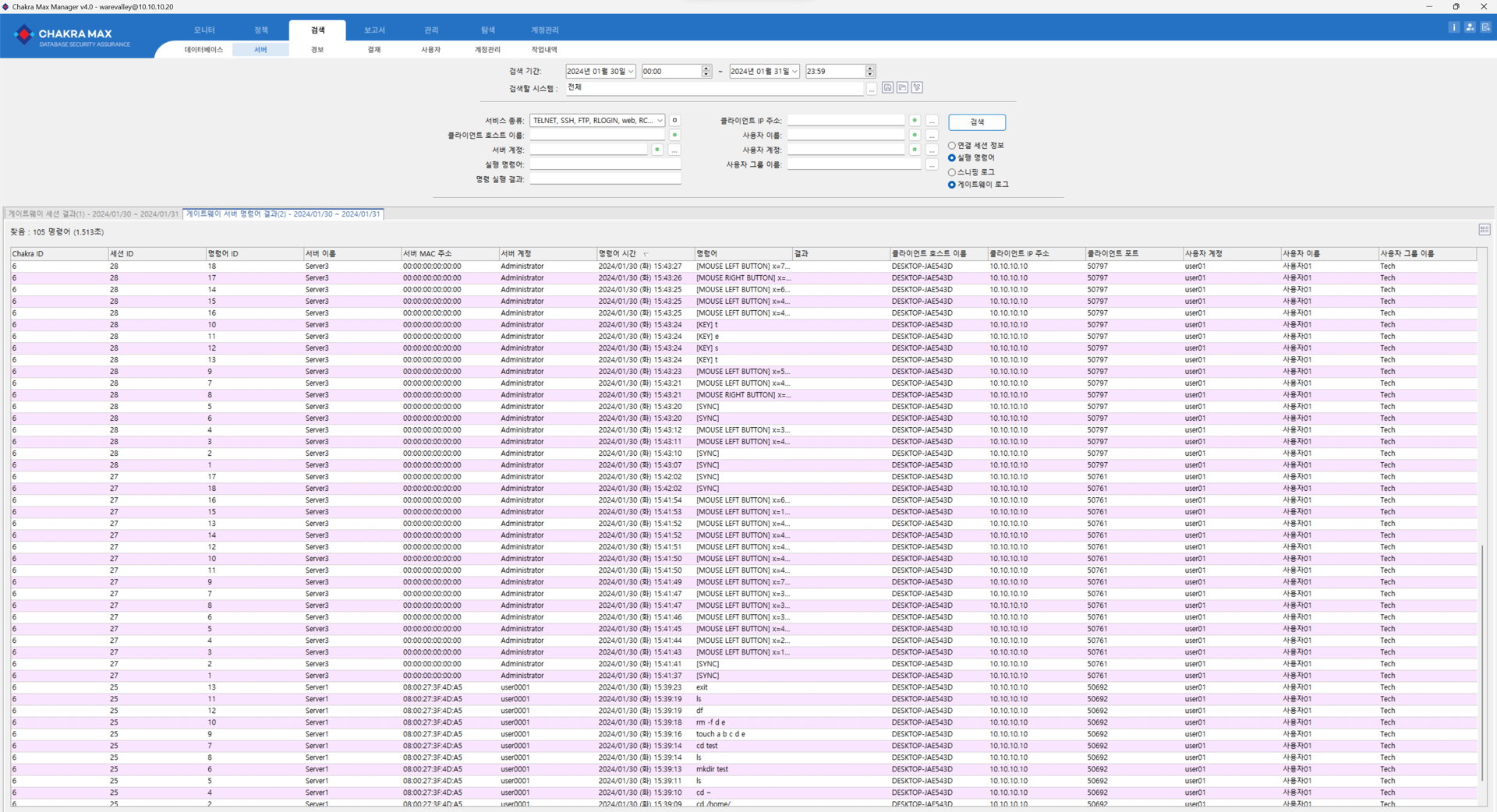1497x812 pixels.
Task: Open browse button for 사용자 계정
Action: [x=932, y=150]
